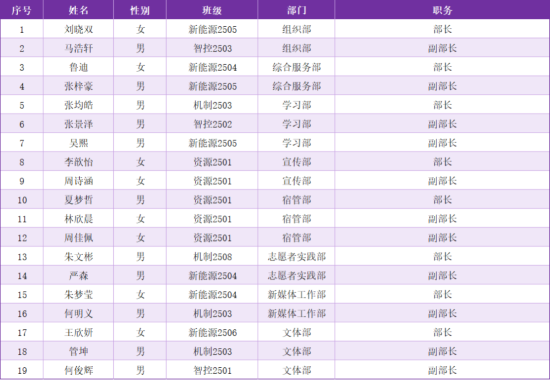Click the name cell 管坤
Screen dimensions: 550x380
79,351
